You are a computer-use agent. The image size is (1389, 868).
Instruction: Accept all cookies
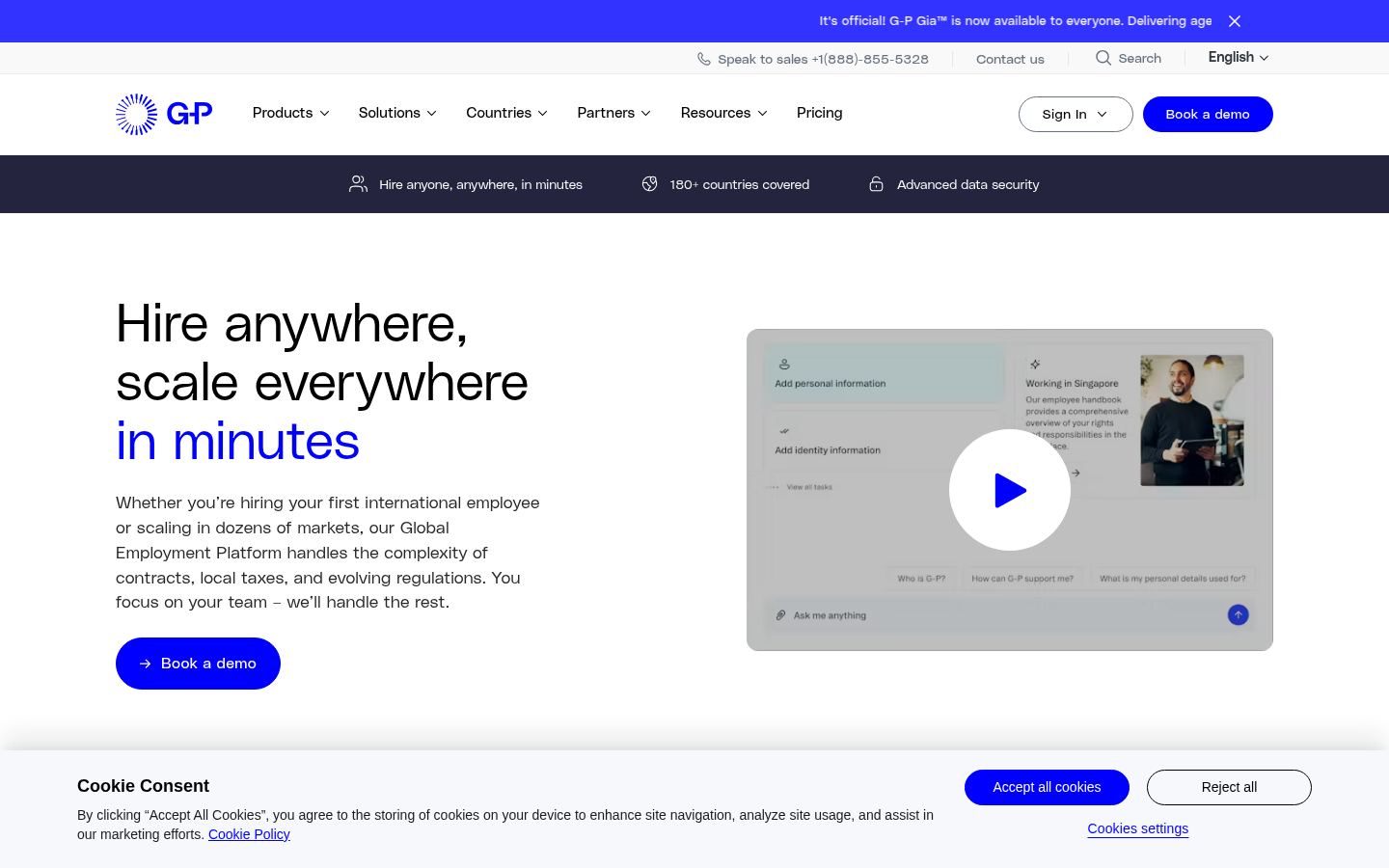1047,787
